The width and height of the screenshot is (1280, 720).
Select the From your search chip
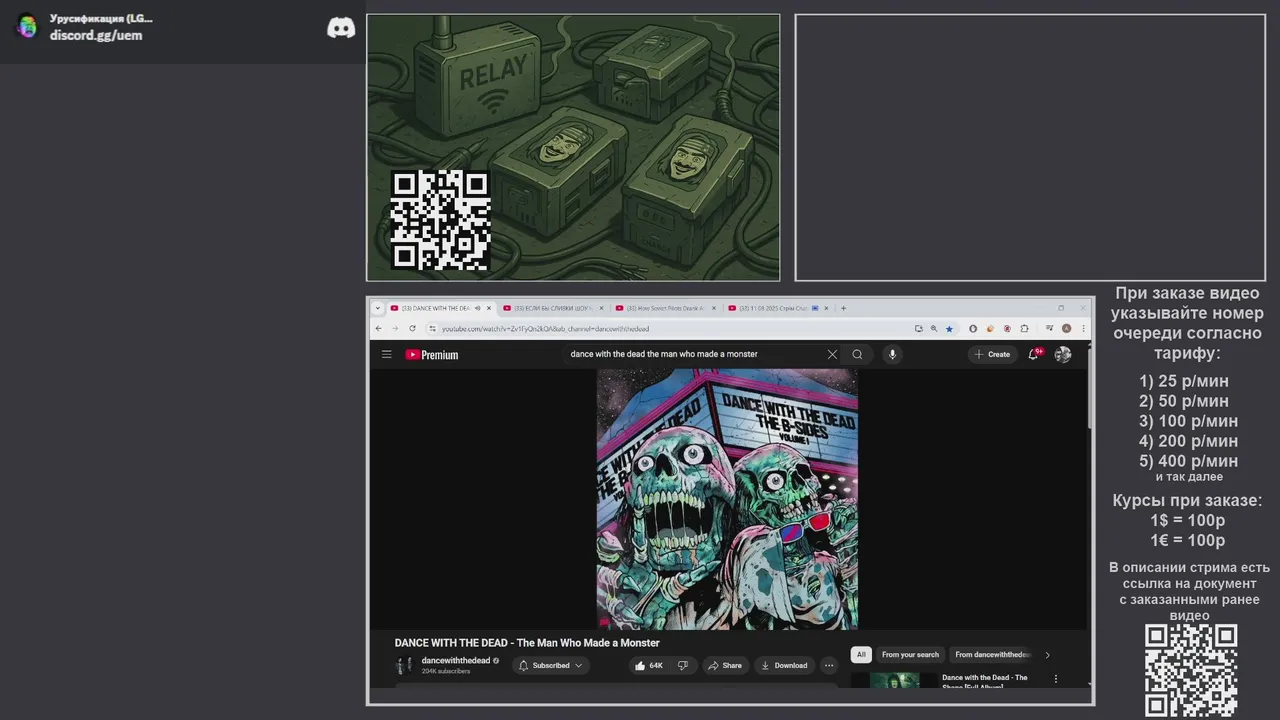pos(910,655)
